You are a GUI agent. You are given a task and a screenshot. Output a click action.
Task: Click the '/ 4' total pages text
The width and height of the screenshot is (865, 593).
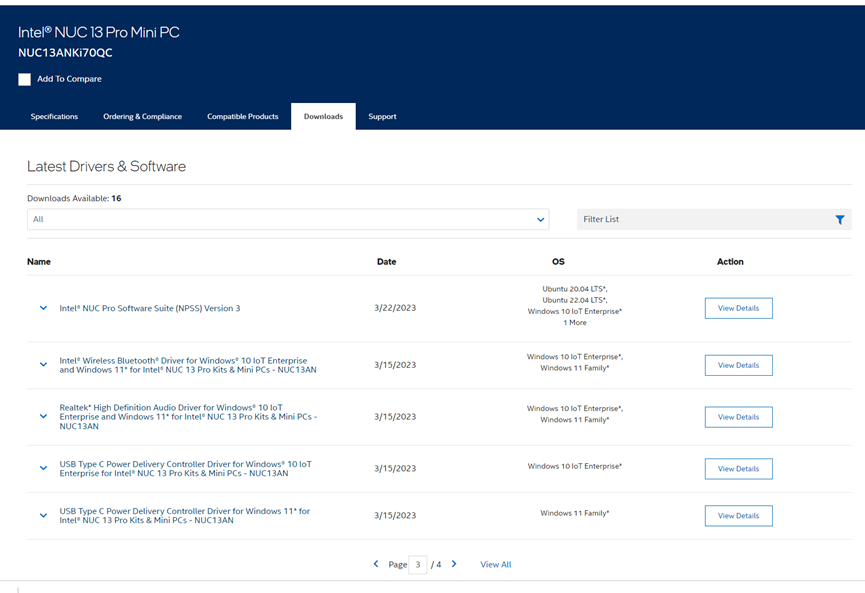tap(436, 564)
